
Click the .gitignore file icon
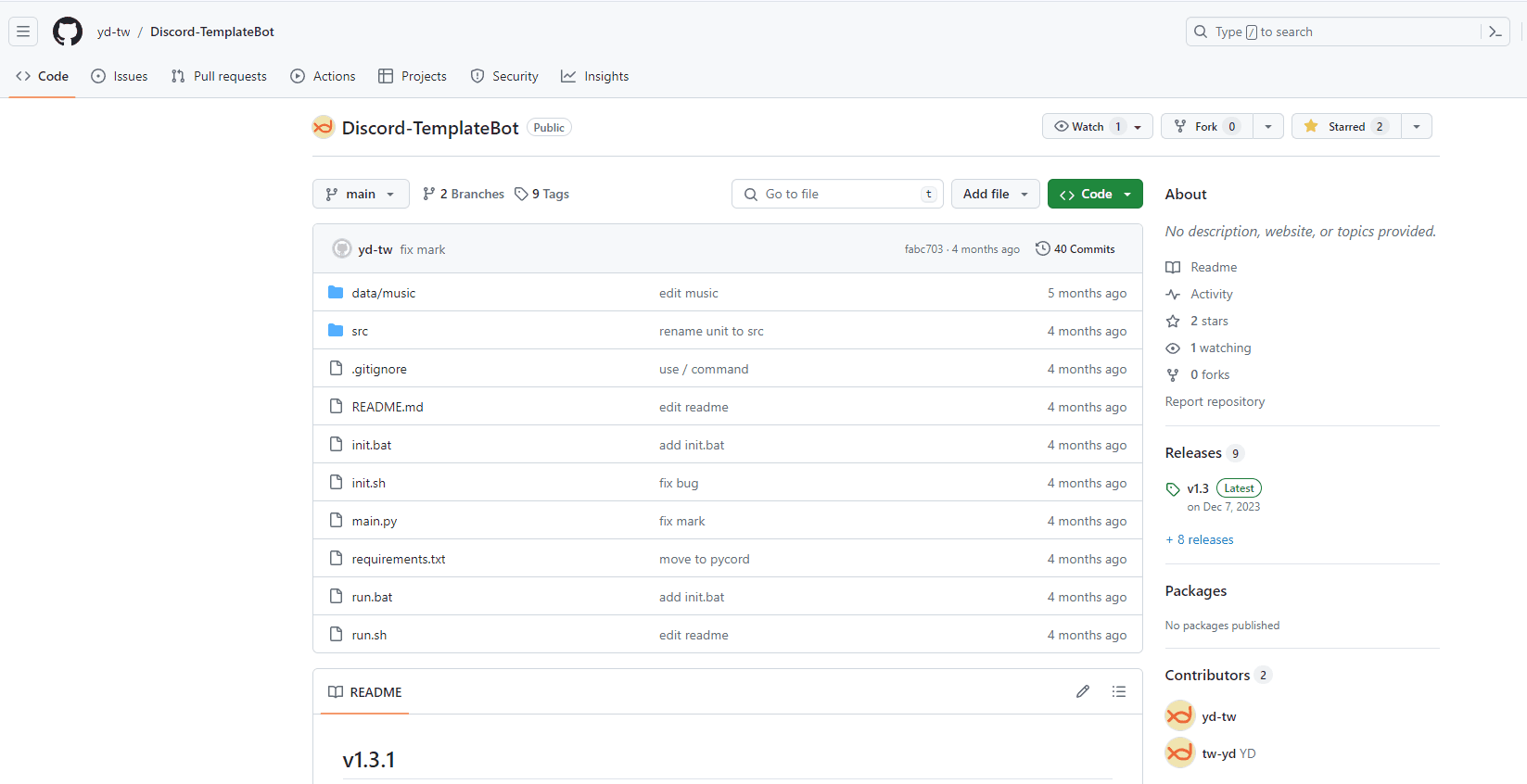coord(336,369)
